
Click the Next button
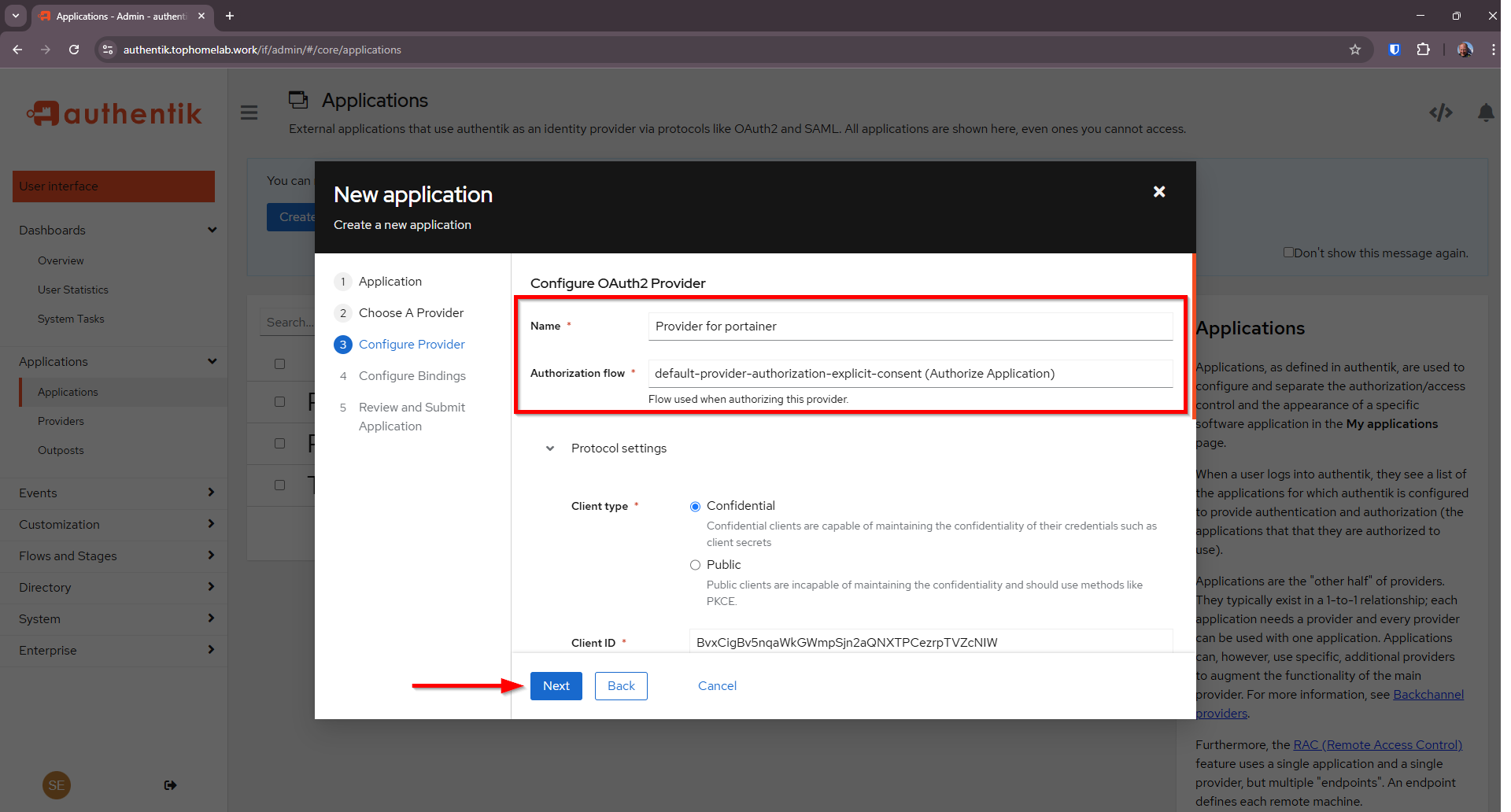(x=556, y=686)
